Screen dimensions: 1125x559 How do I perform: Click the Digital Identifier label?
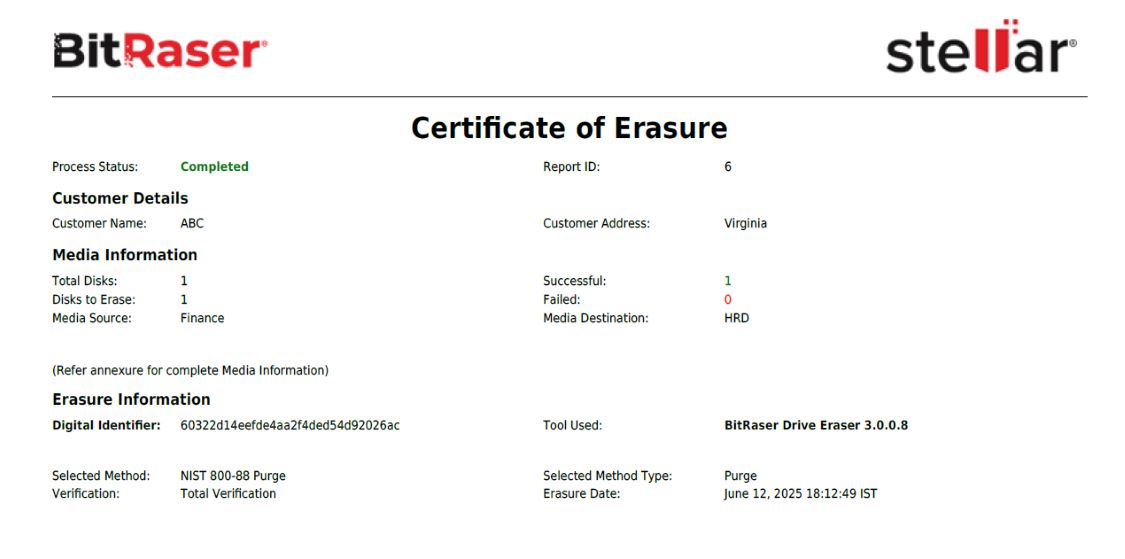(106, 426)
